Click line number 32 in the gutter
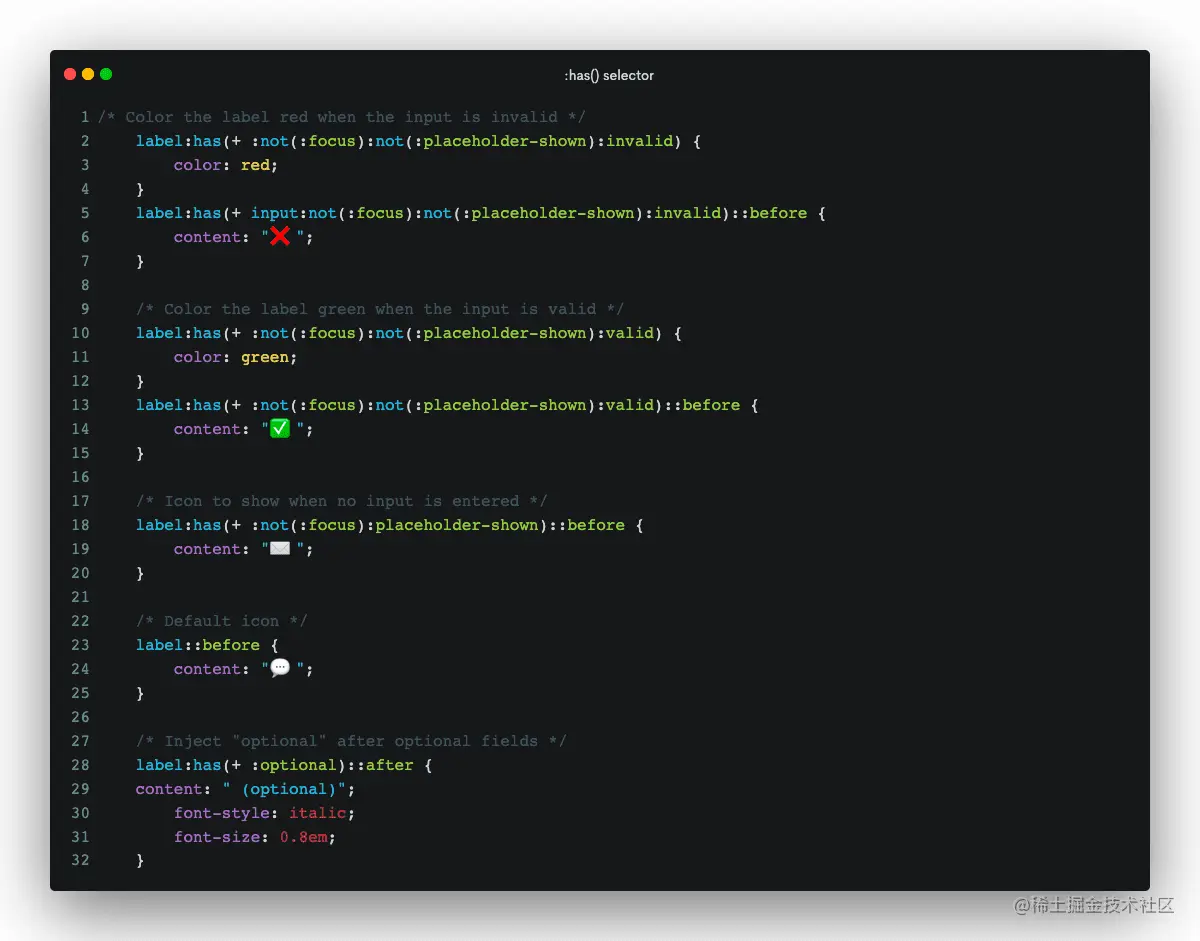 click(x=80, y=861)
